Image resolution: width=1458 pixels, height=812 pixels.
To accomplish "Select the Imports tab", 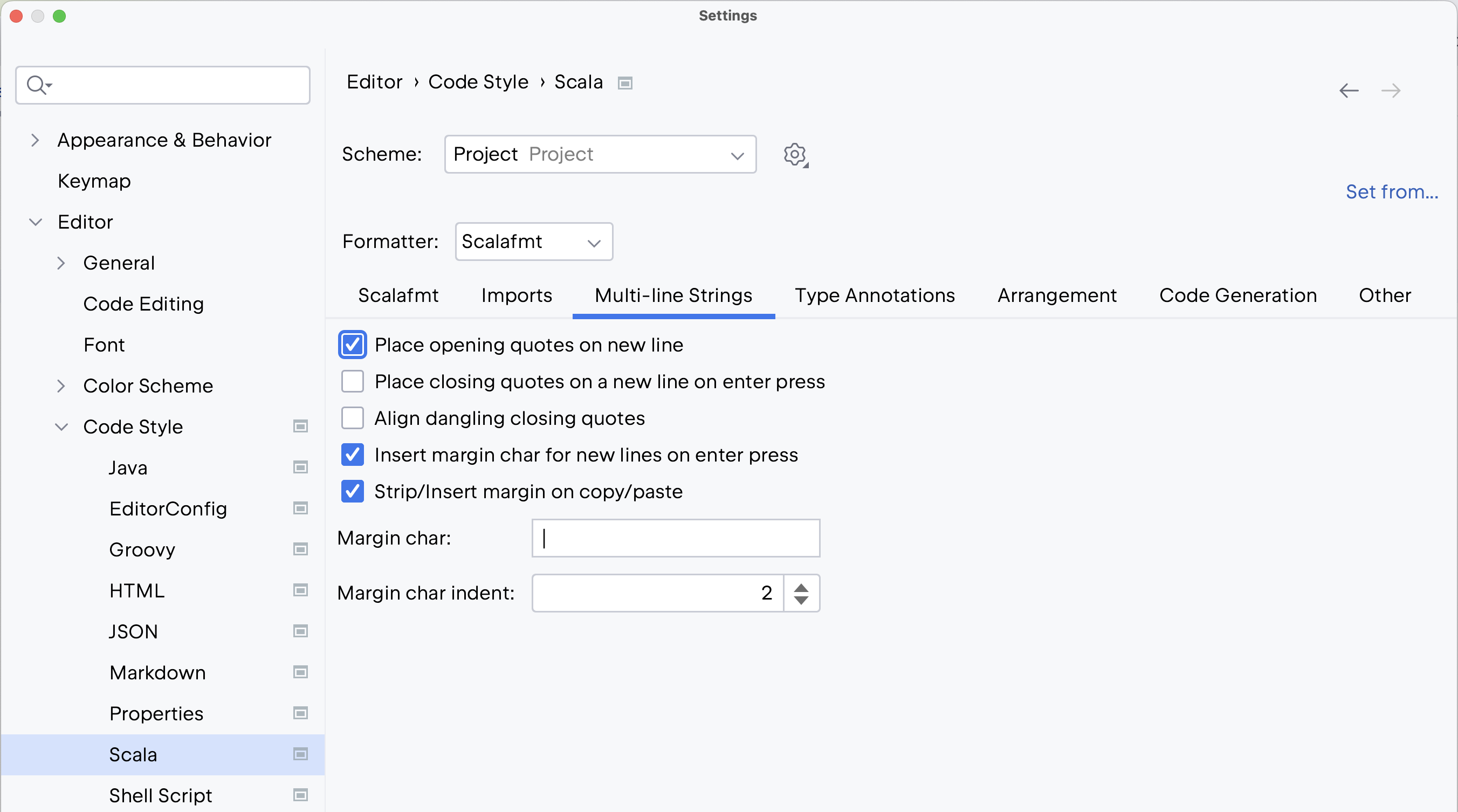I will pos(516,295).
